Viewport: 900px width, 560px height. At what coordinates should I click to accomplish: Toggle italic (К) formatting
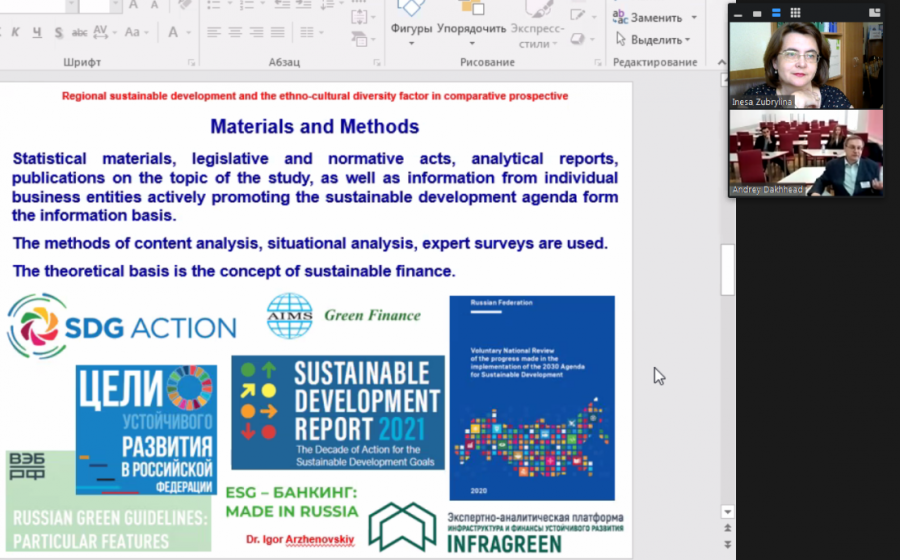(x=15, y=32)
